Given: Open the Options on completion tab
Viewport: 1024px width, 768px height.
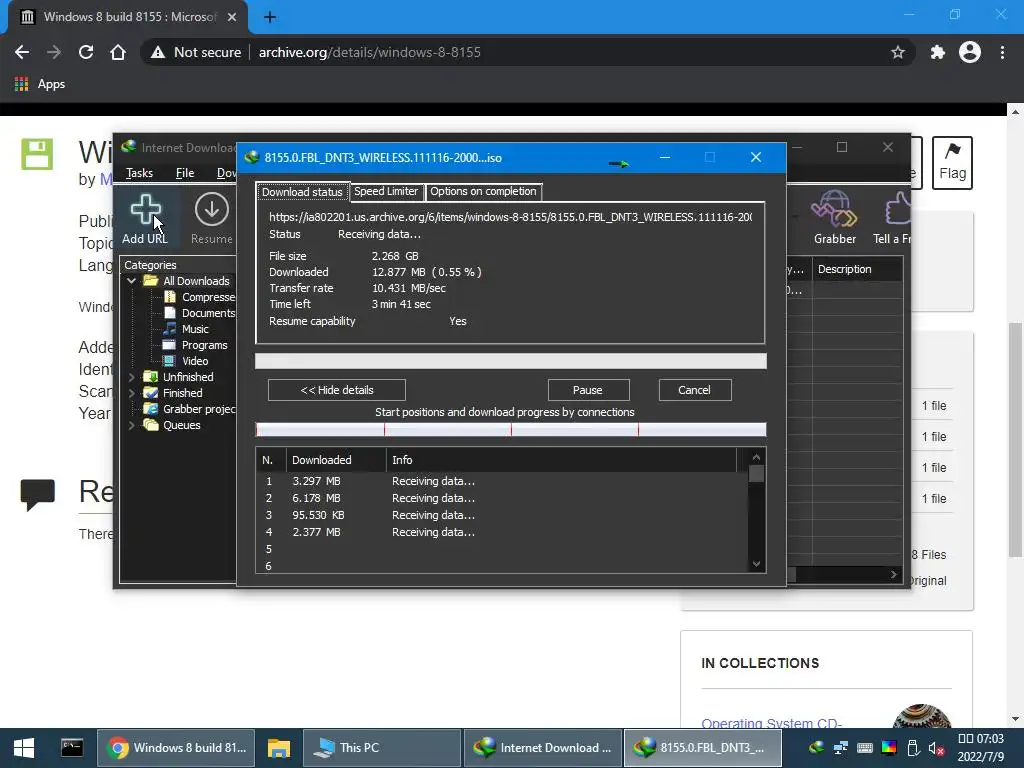Looking at the screenshot, I should tap(483, 191).
